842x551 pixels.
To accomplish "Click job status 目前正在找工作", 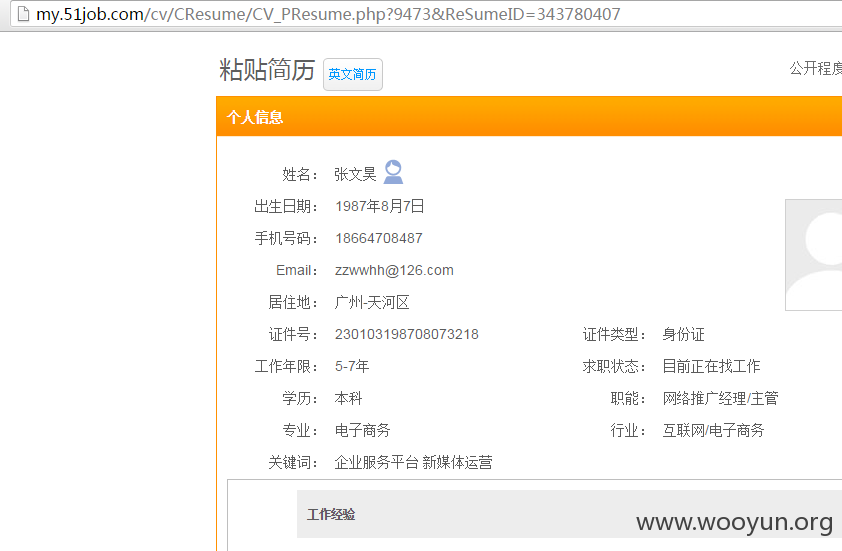I will (x=711, y=366).
